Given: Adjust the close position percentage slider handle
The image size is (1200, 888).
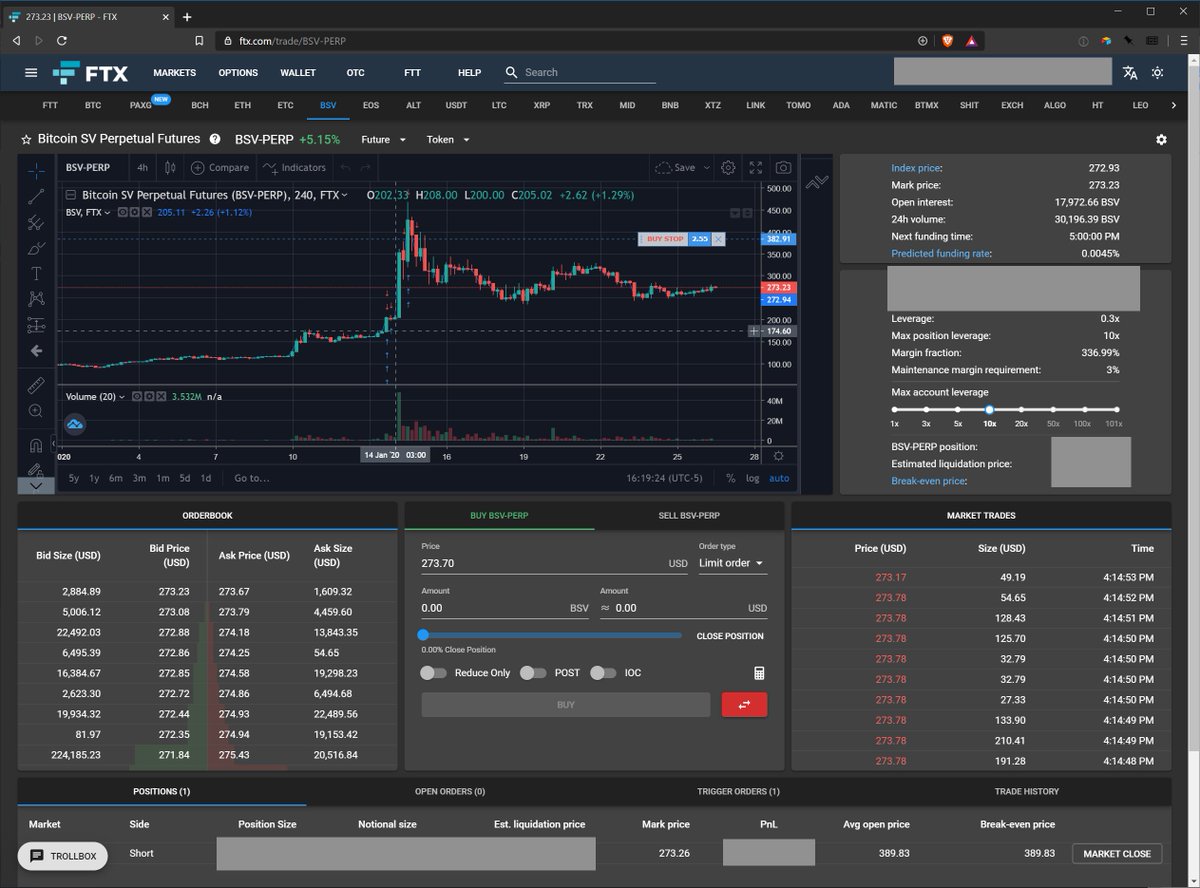Looking at the screenshot, I should tap(423, 635).
